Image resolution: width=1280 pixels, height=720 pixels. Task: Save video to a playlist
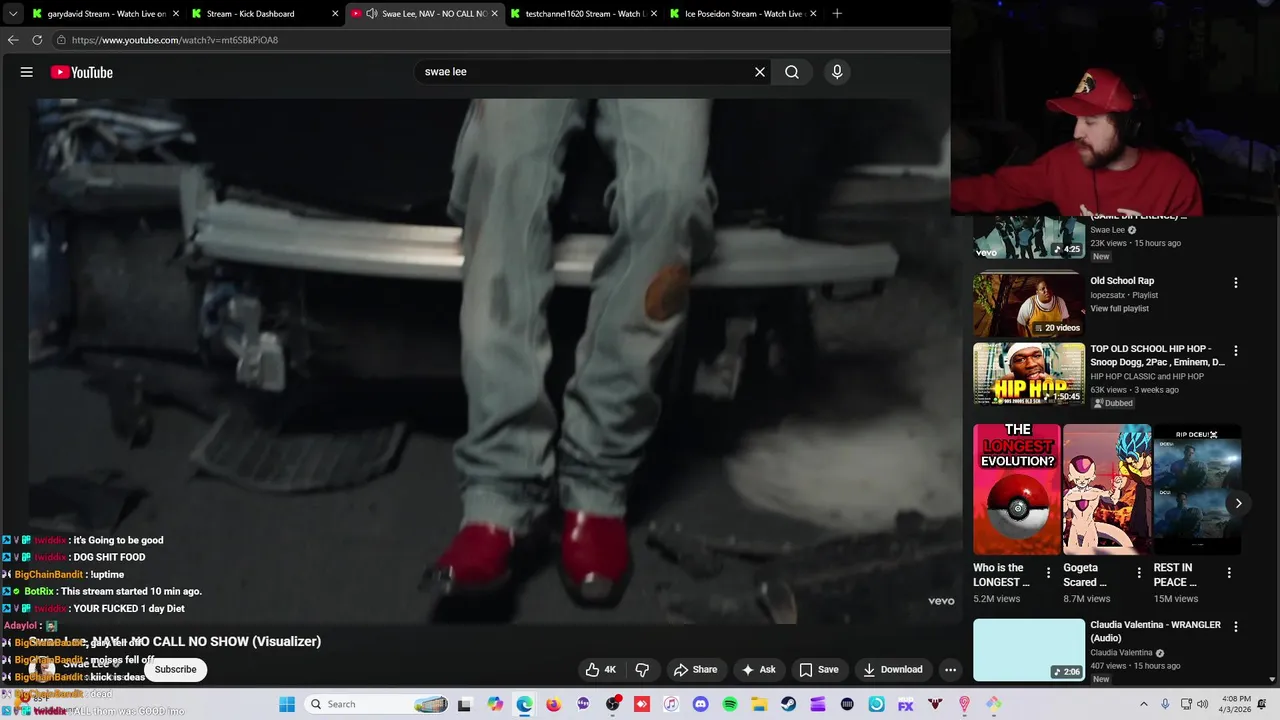point(818,670)
